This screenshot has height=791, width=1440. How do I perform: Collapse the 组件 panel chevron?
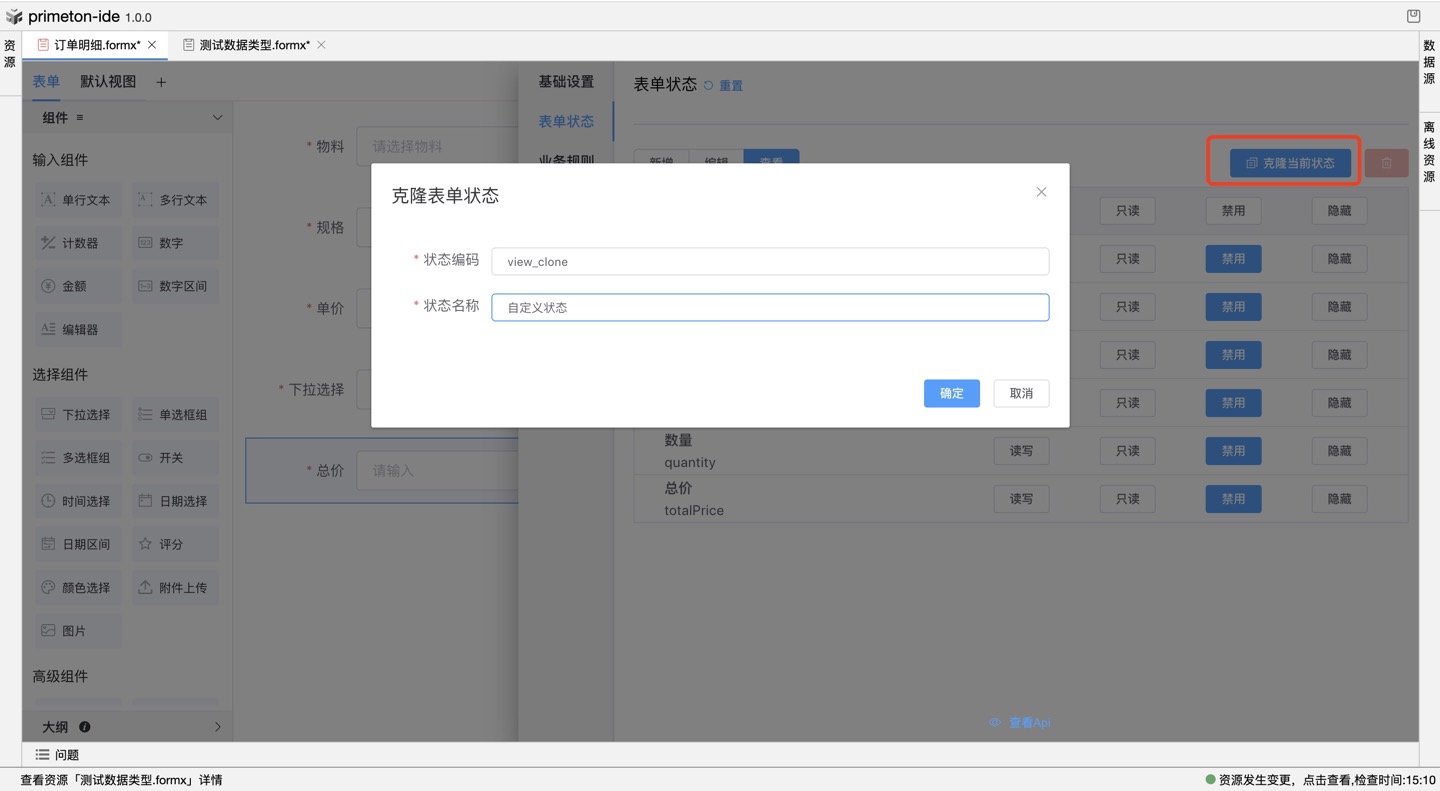click(217, 118)
